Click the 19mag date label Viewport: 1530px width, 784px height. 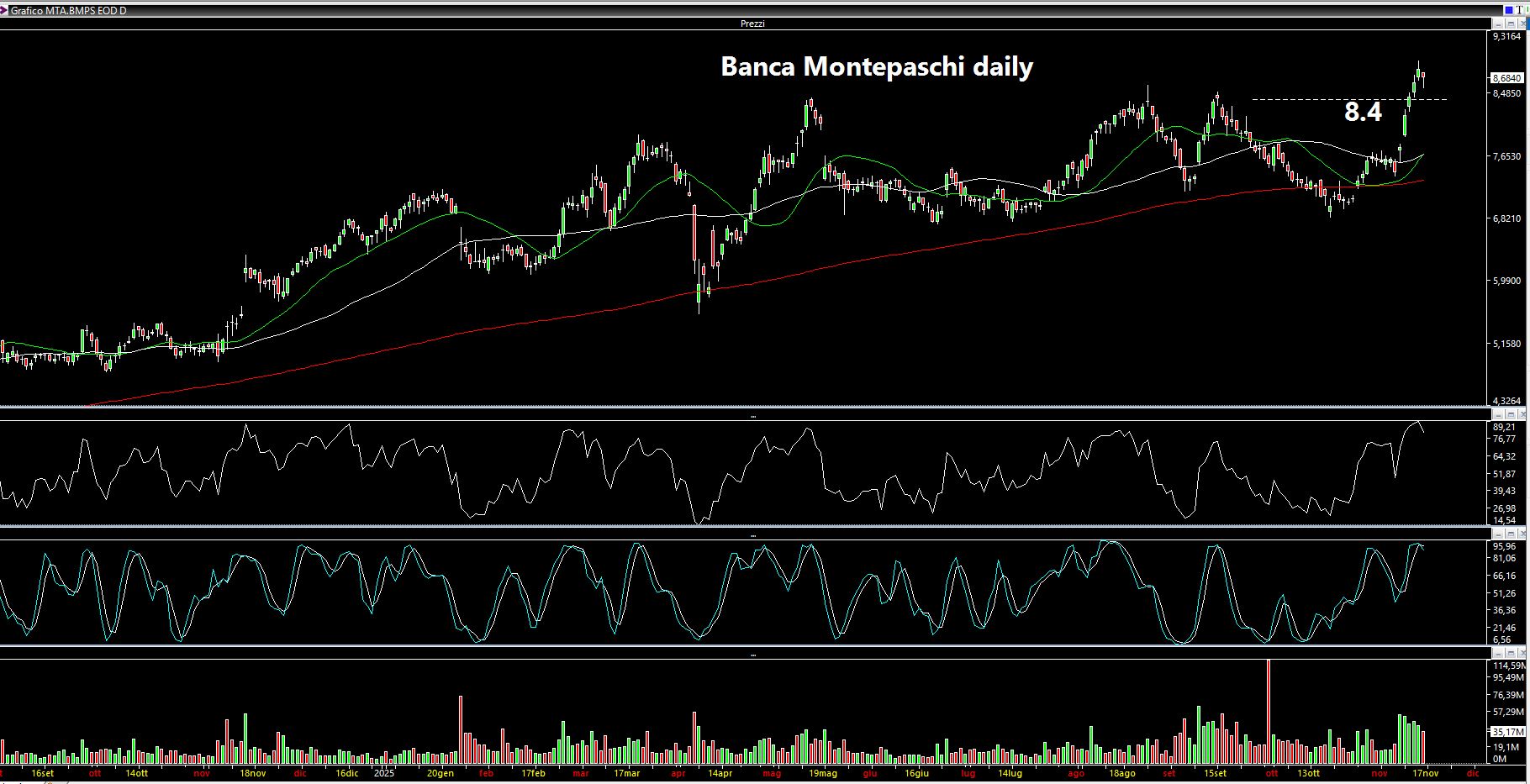[823, 773]
